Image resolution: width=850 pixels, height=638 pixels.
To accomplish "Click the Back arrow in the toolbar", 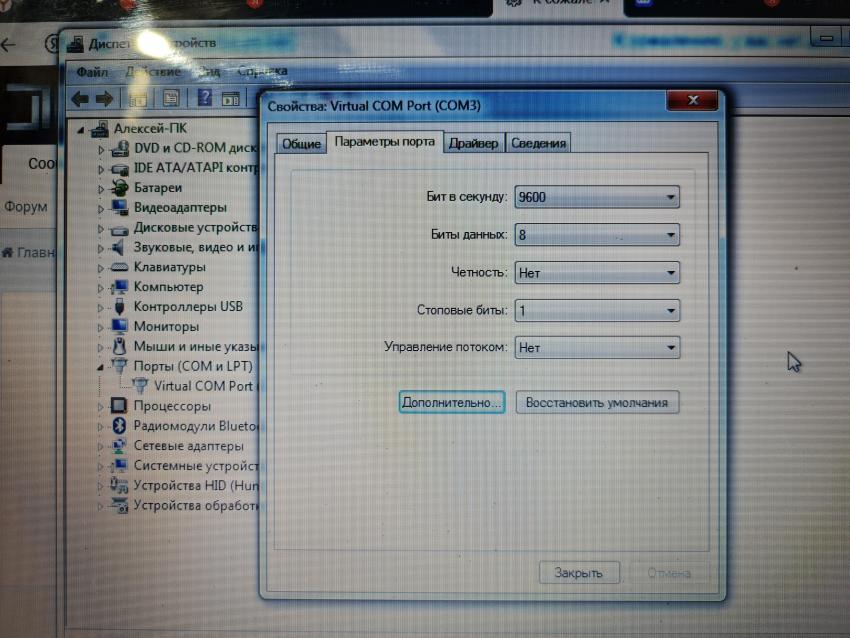I will (79, 98).
